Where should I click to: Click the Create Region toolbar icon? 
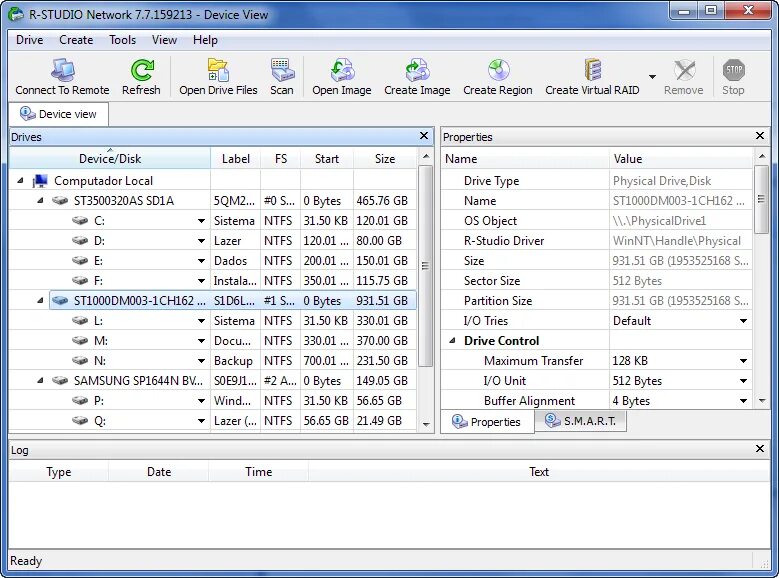click(498, 70)
